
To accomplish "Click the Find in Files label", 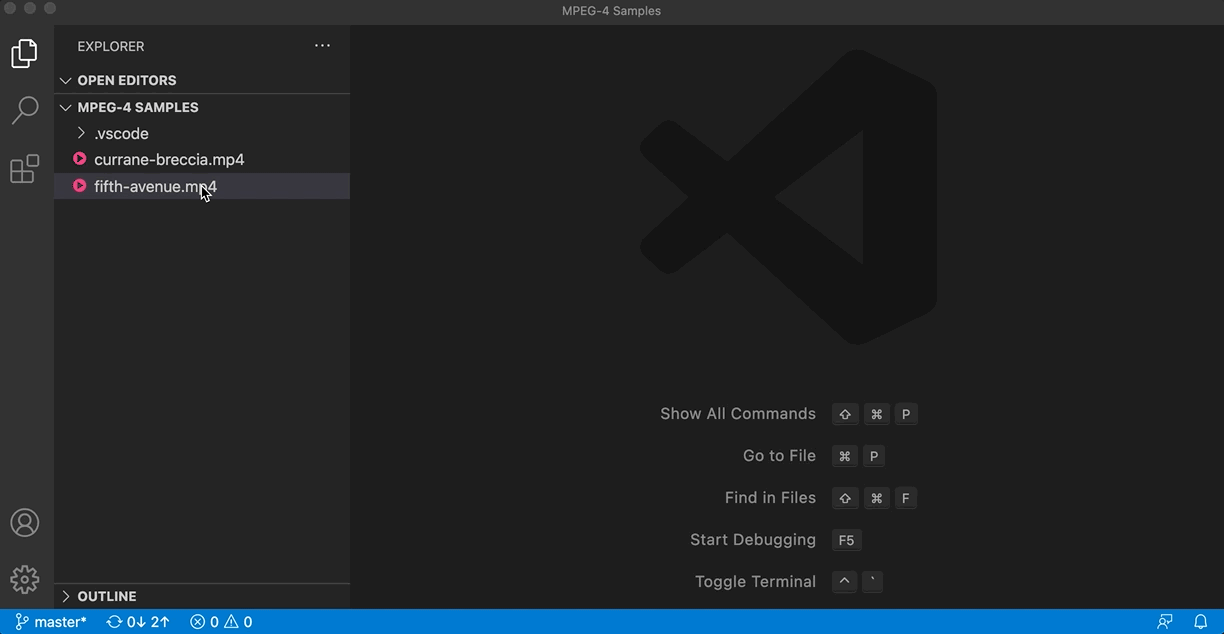I will [770, 498].
